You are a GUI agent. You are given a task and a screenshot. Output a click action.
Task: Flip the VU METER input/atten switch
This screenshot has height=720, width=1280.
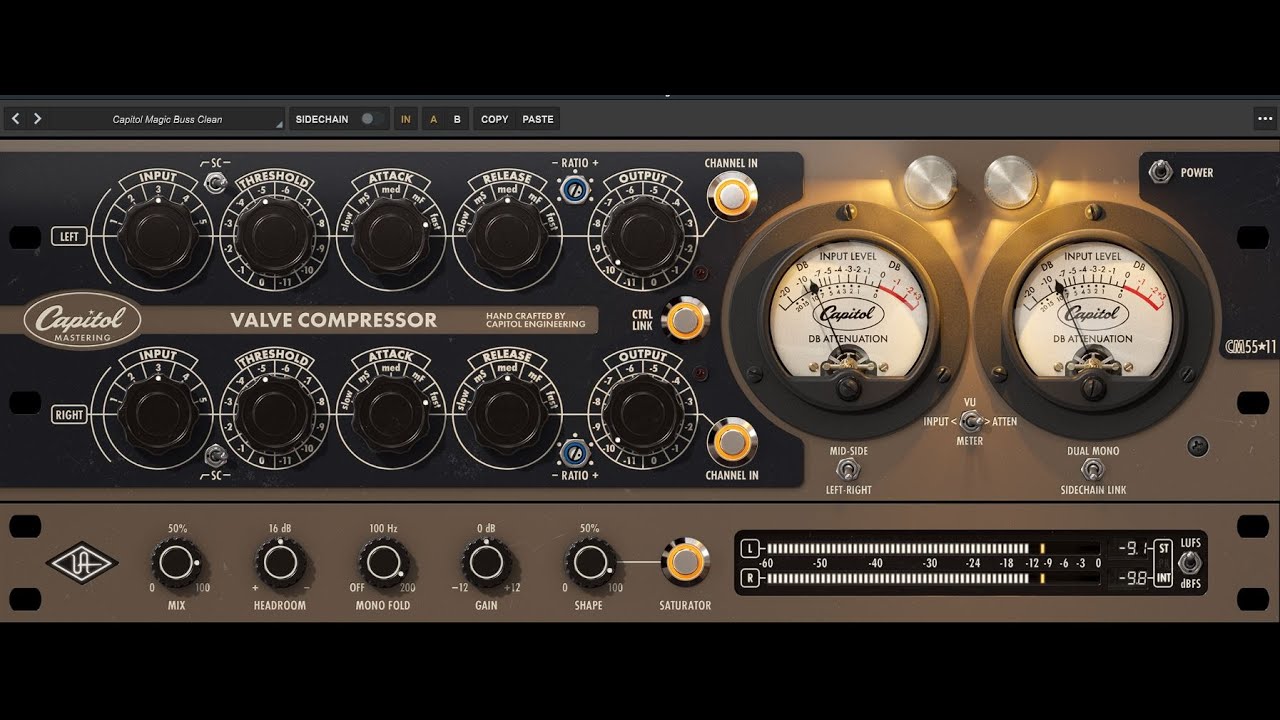point(970,421)
